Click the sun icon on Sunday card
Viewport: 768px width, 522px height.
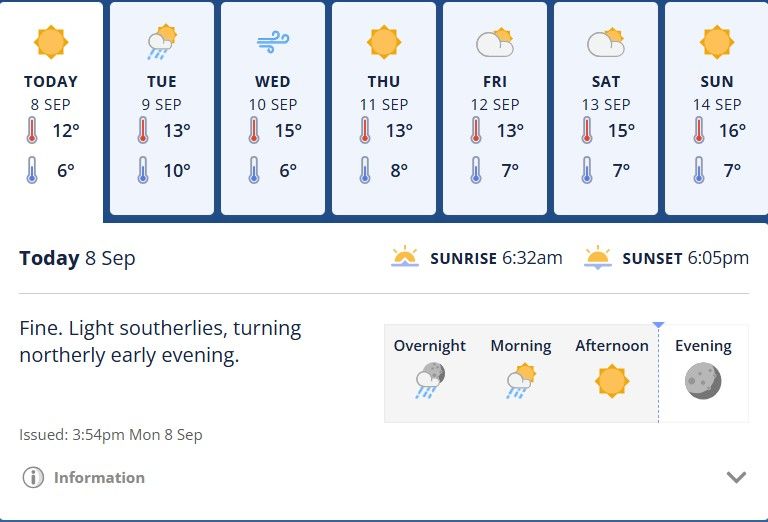point(717,42)
